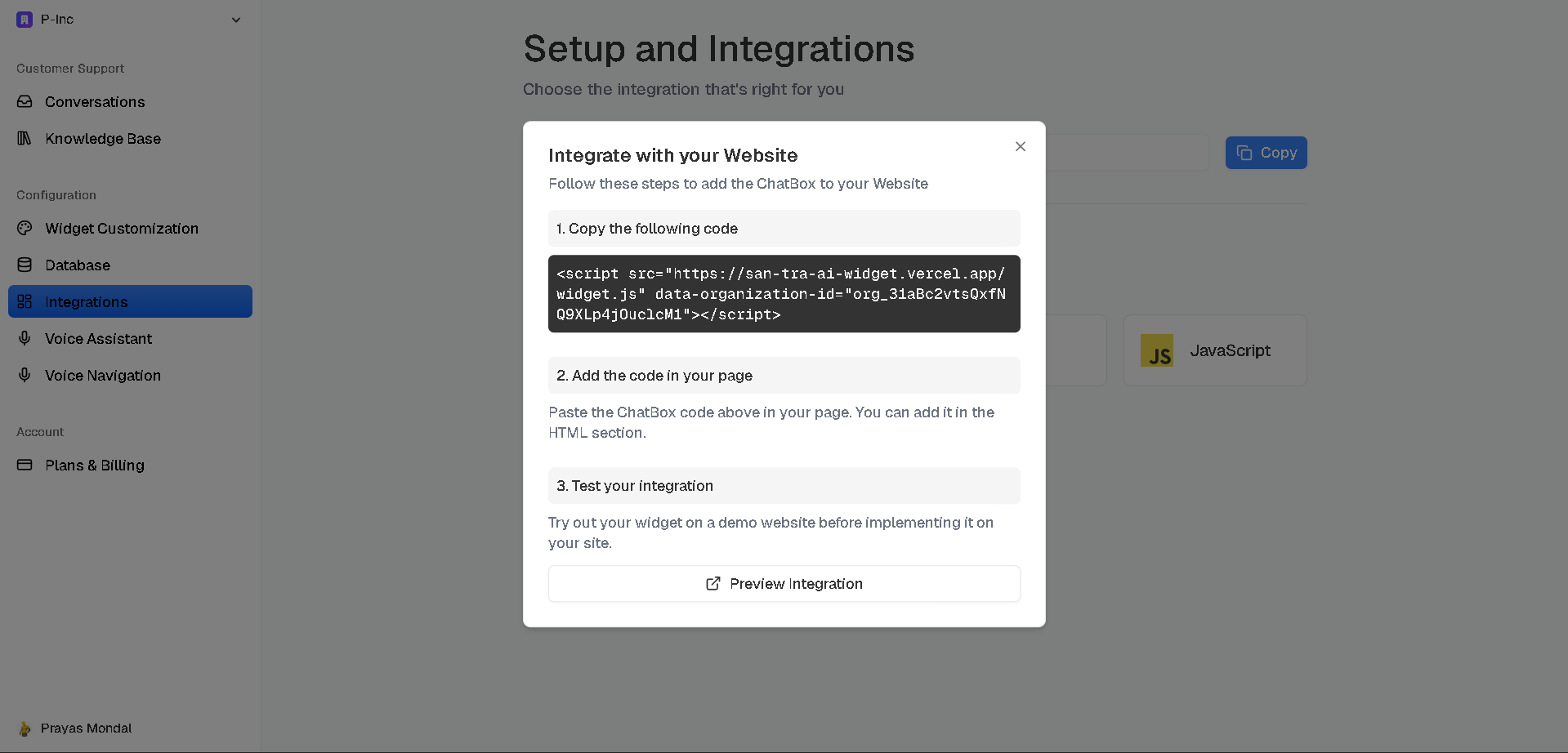Screen dimensions: 1568x753
Task: Select the JavaScript integration JS icon
Action: pos(1156,350)
